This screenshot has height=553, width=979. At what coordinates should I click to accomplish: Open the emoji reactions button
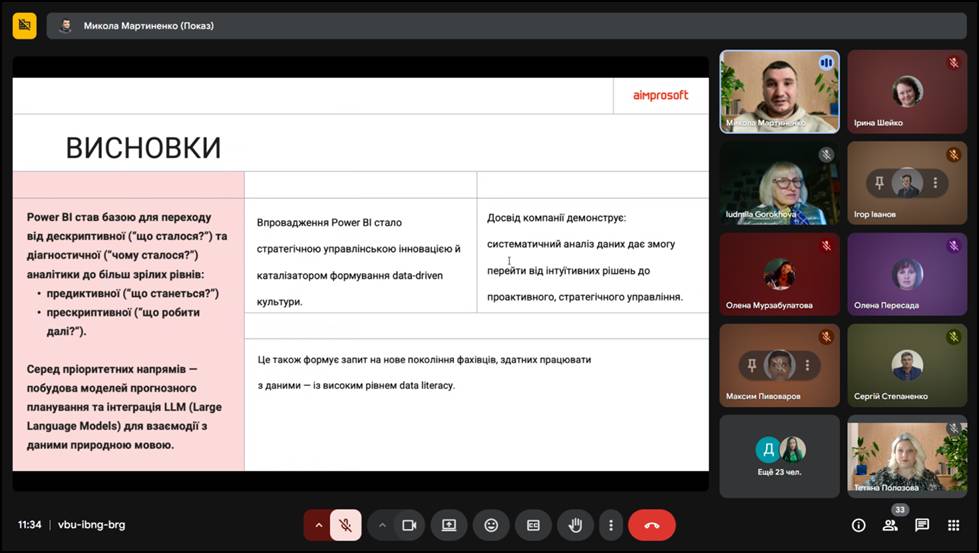point(491,525)
